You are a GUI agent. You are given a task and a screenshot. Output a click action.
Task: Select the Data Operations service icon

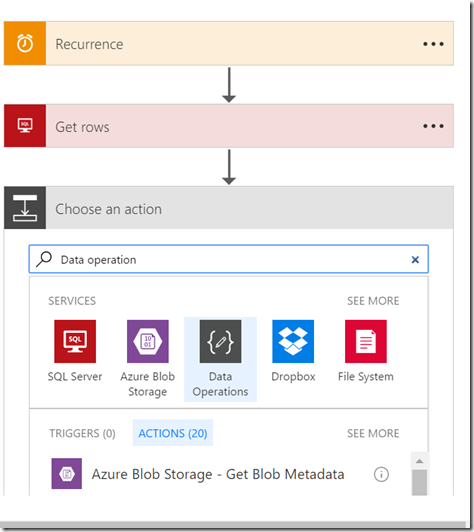(221, 341)
